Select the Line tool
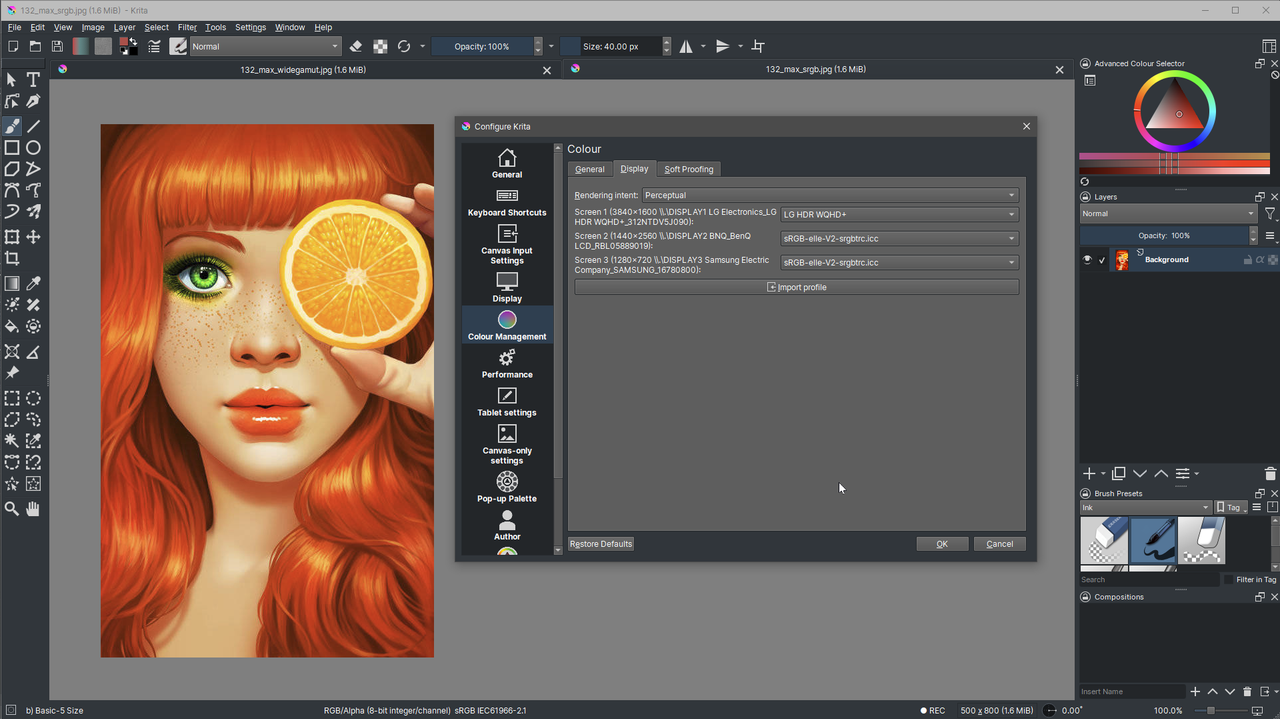Screen dimensions: 1280x719 (33, 126)
